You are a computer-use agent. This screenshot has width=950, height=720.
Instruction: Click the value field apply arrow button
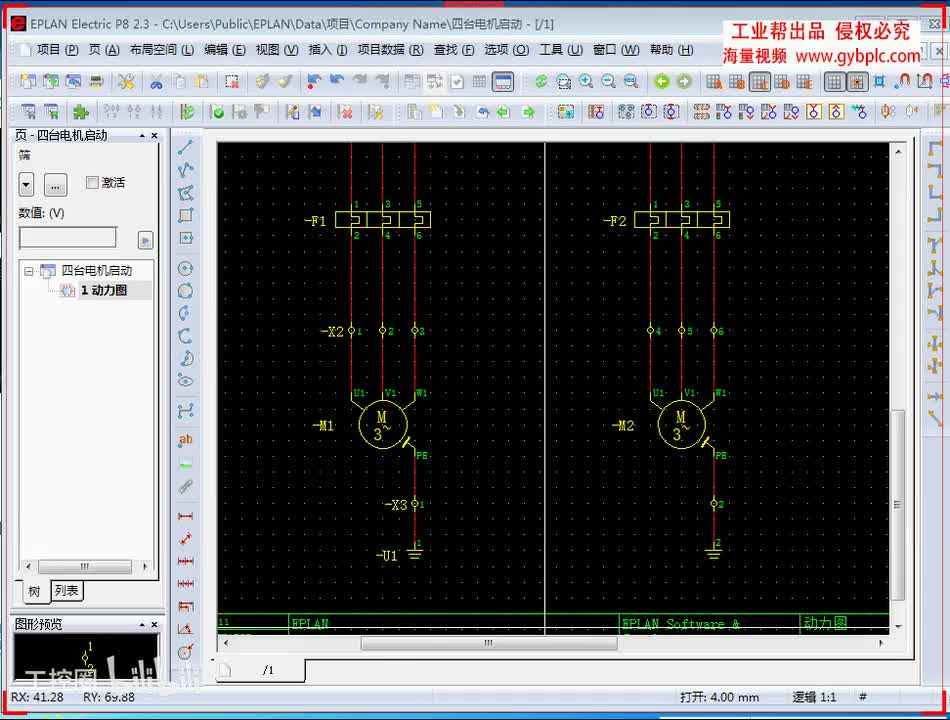pos(145,241)
